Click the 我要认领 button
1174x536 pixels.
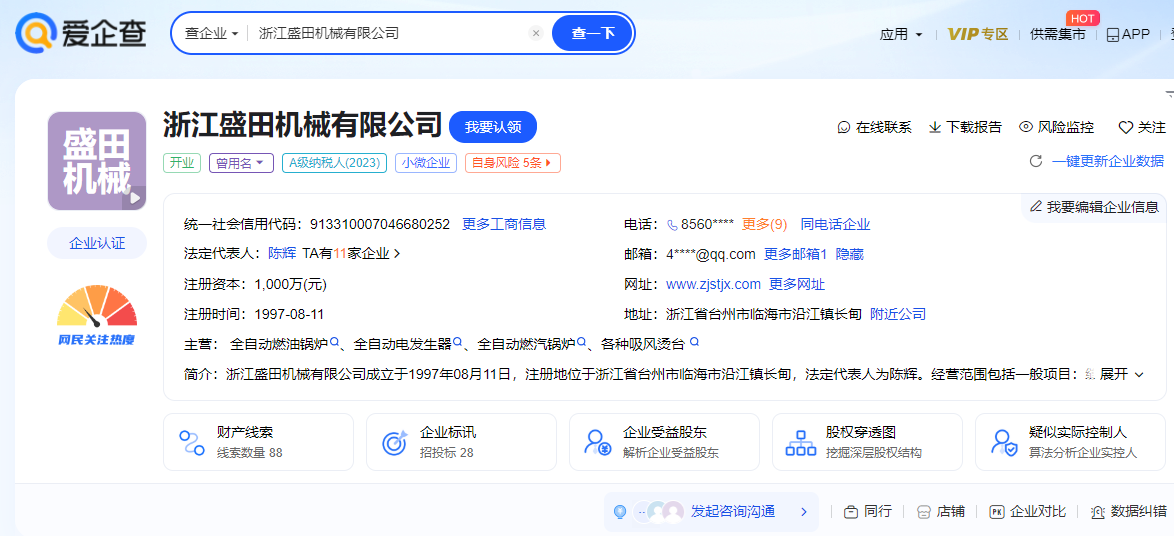pos(493,127)
